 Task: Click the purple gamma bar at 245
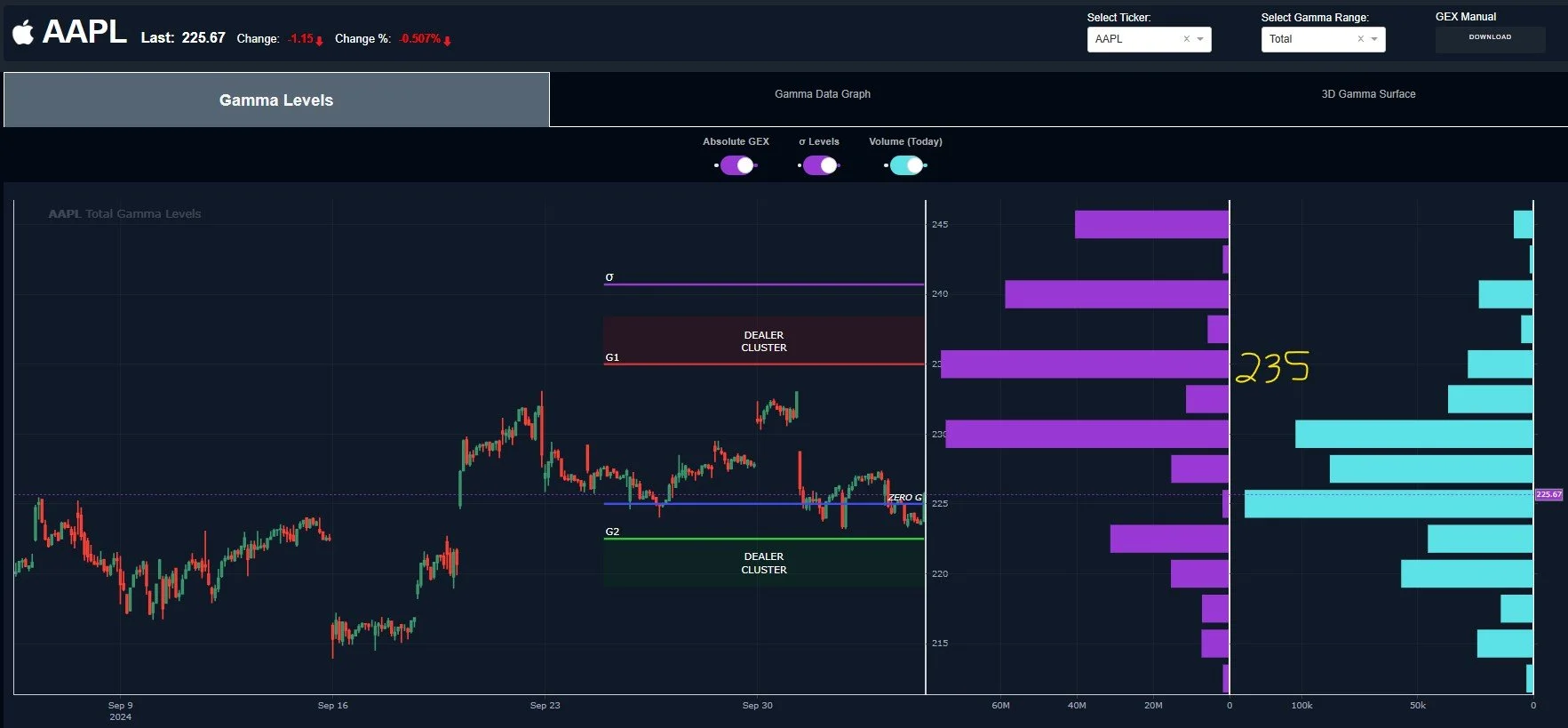pyautogui.click(x=1151, y=224)
